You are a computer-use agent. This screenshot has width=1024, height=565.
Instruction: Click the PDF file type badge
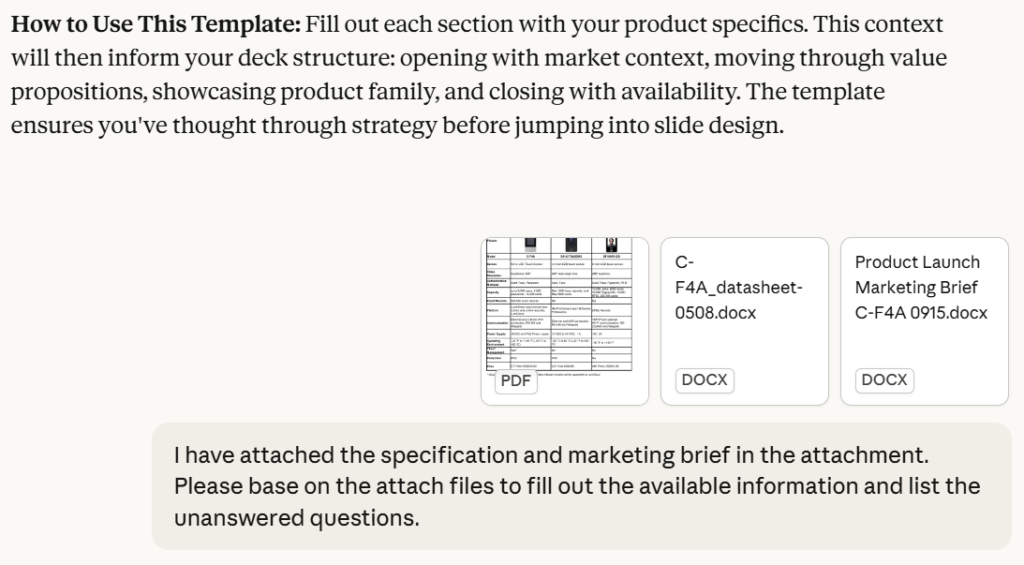pyautogui.click(x=515, y=381)
